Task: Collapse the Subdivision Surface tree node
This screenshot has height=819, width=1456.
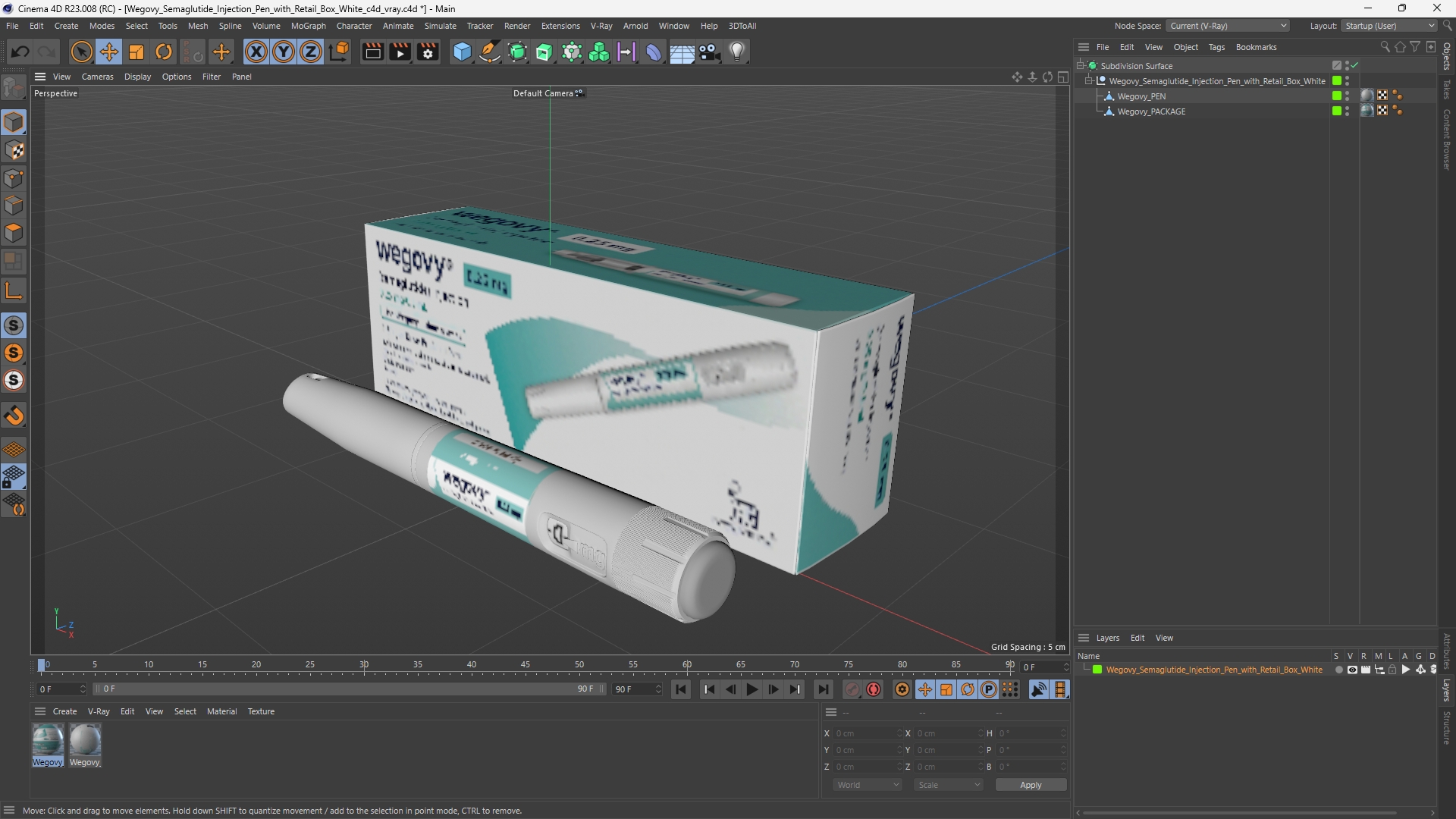Action: point(1081,66)
